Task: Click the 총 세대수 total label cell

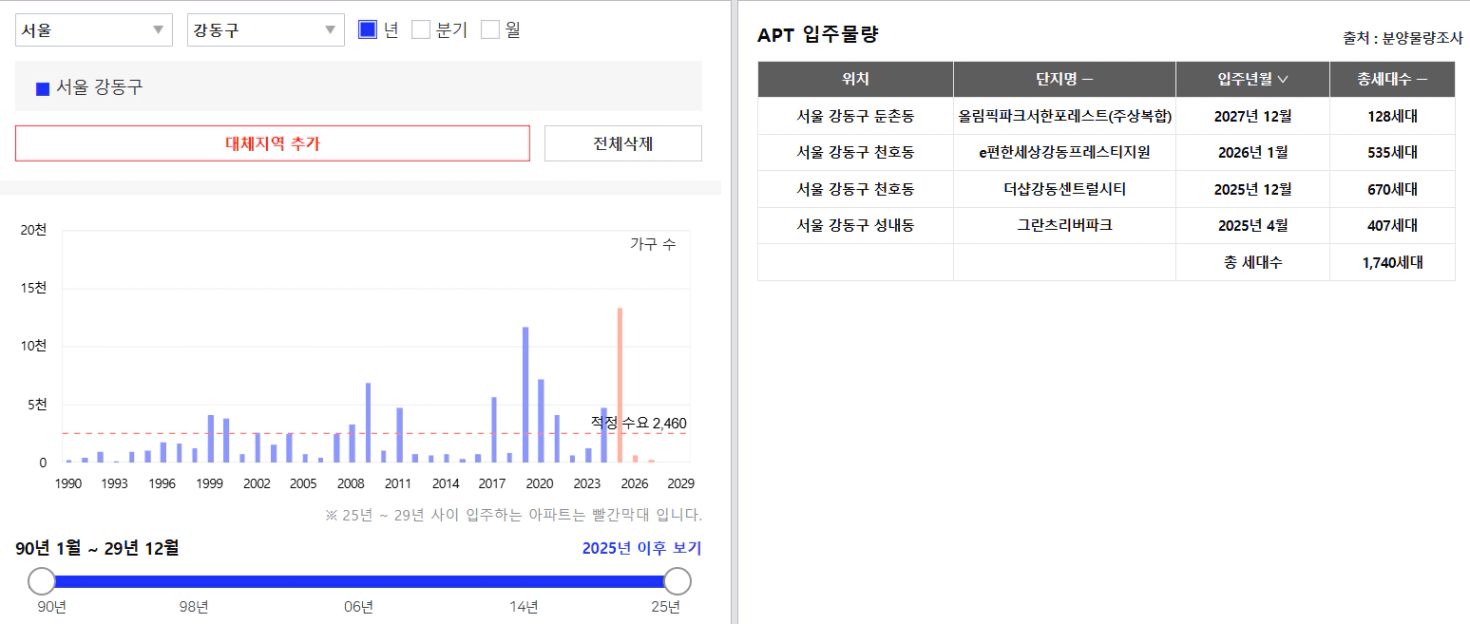Action: (1253, 263)
